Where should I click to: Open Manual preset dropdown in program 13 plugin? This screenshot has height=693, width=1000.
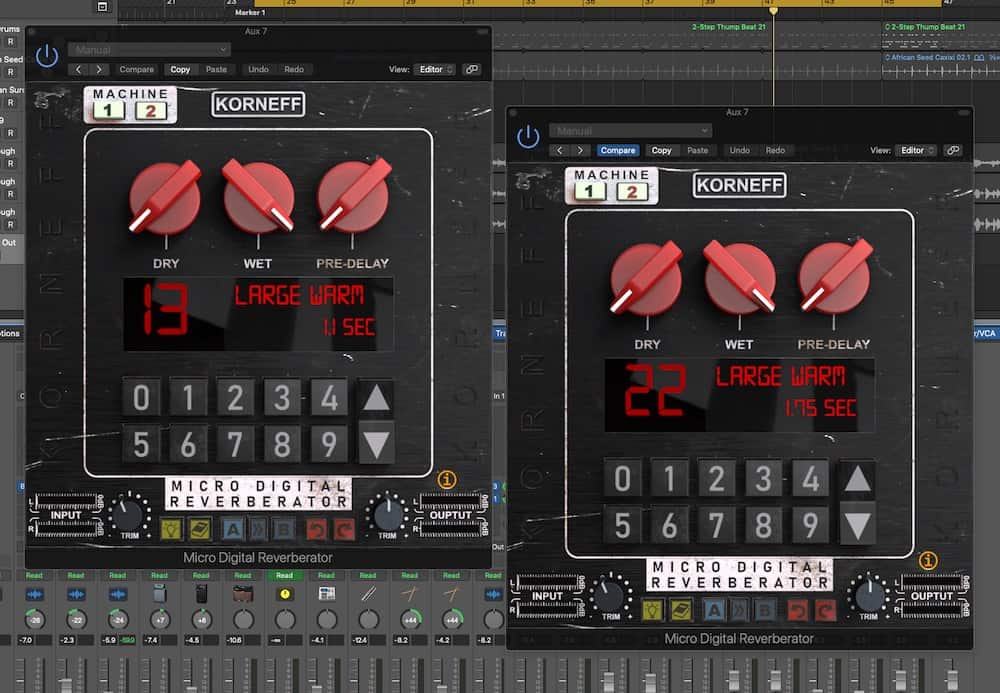coord(150,50)
